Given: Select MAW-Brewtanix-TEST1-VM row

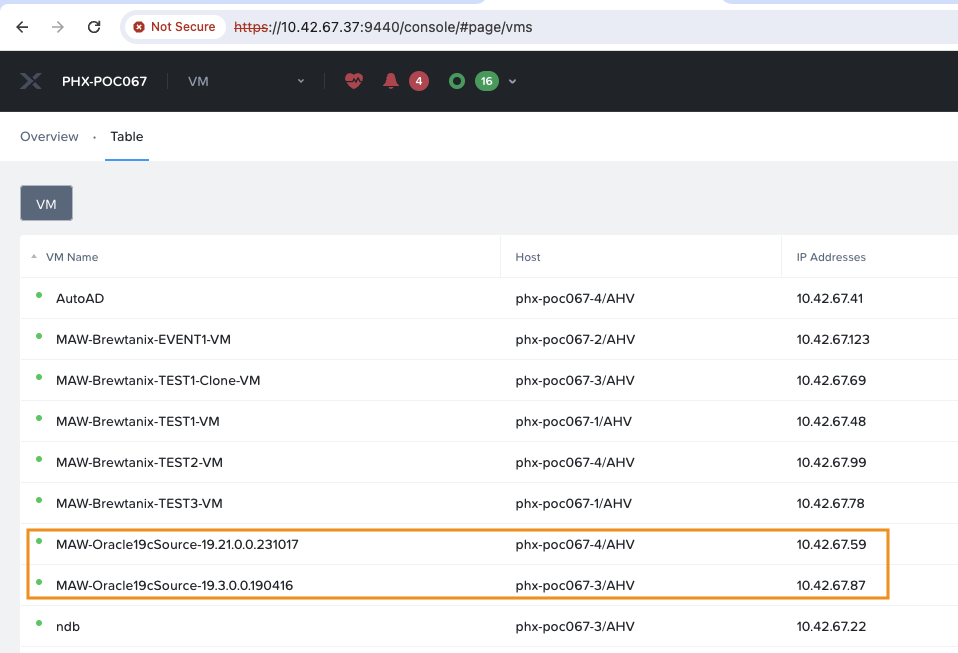Looking at the screenshot, I should (489, 421).
